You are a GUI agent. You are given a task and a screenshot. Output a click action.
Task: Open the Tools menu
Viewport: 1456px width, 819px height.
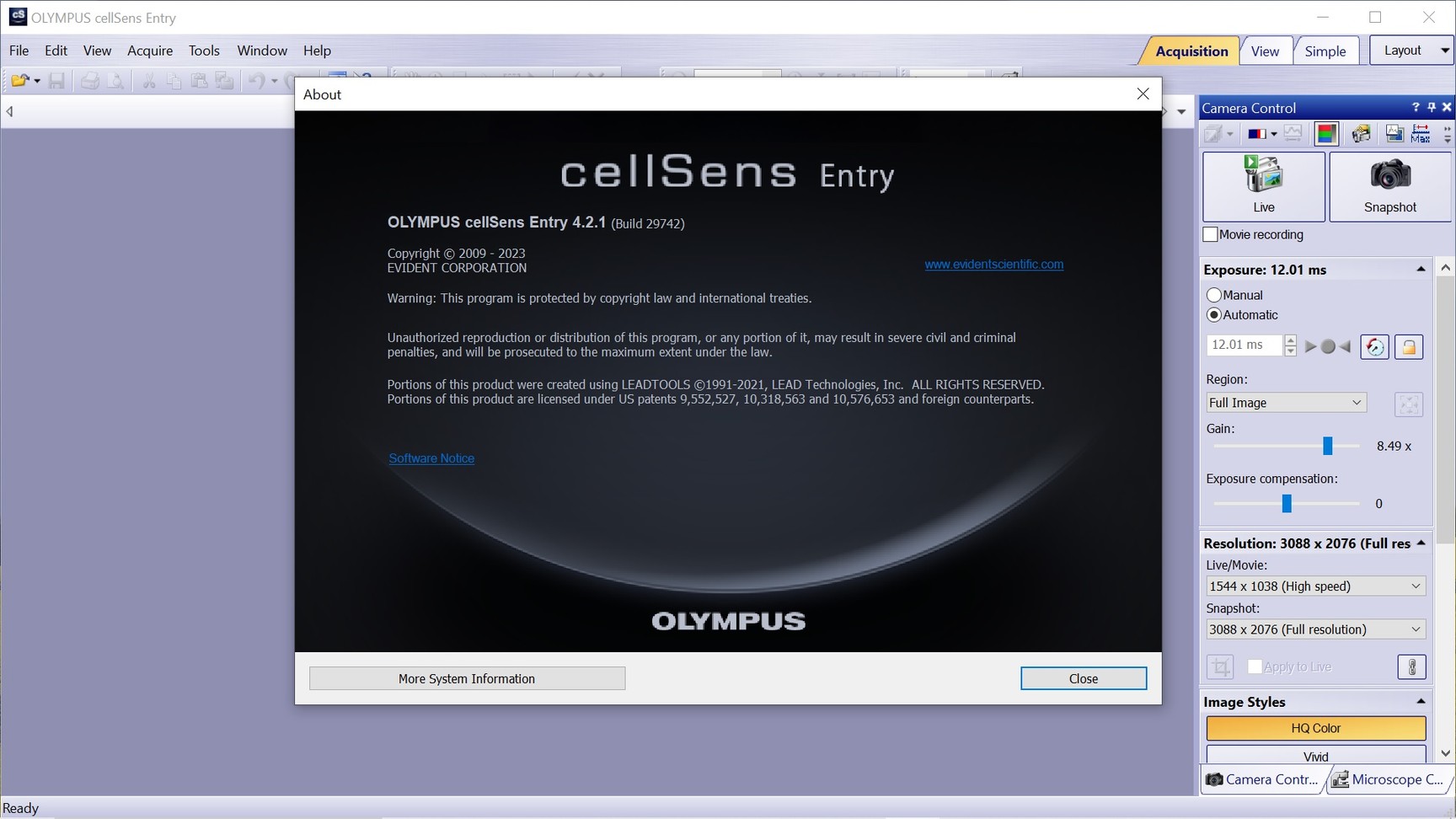tap(204, 51)
